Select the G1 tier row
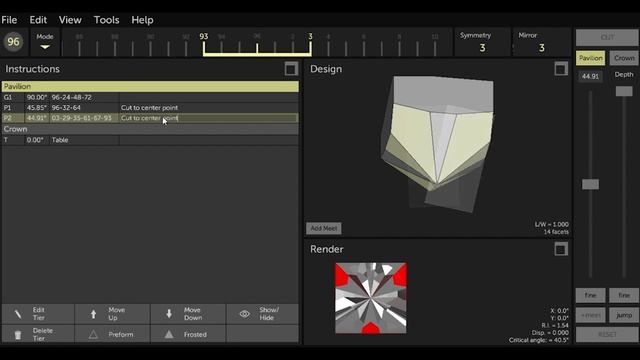Screen dimensions: 640x360 pos(150,98)
